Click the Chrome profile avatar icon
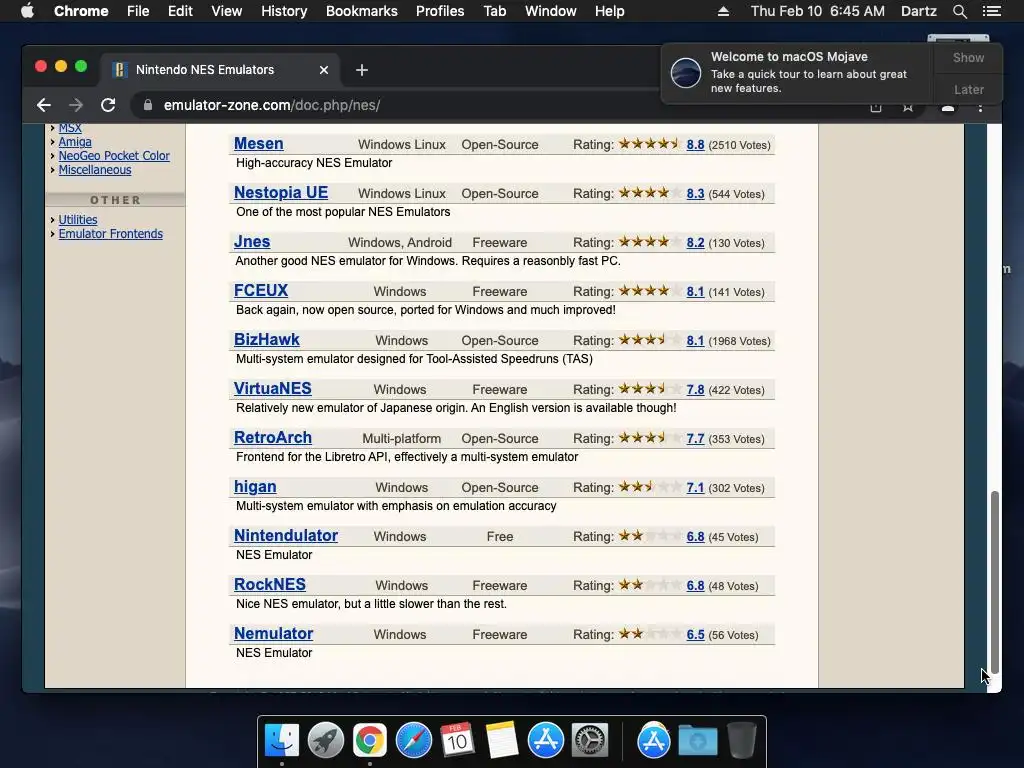Screen dimensions: 1024x768 pos(948,107)
